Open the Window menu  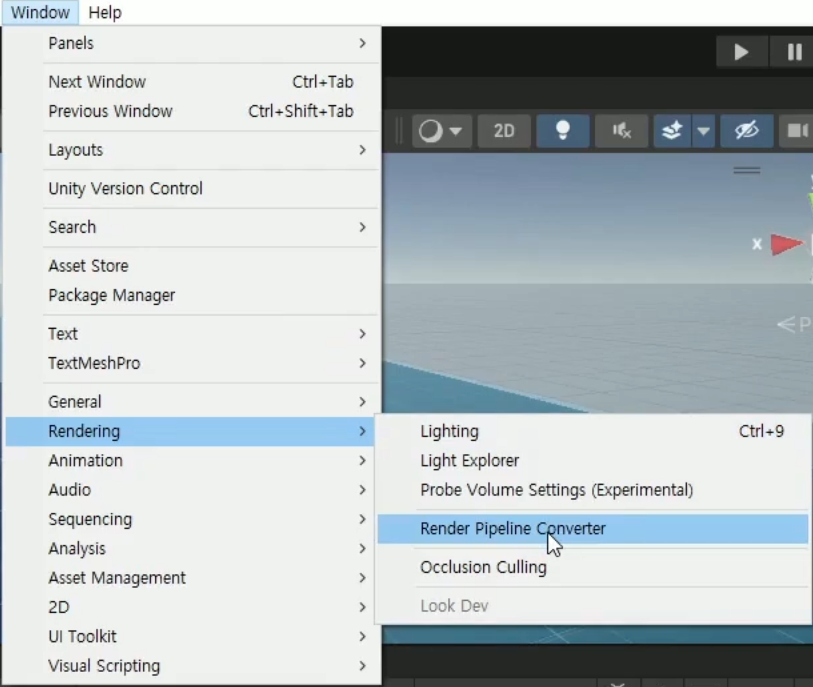[40, 12]
